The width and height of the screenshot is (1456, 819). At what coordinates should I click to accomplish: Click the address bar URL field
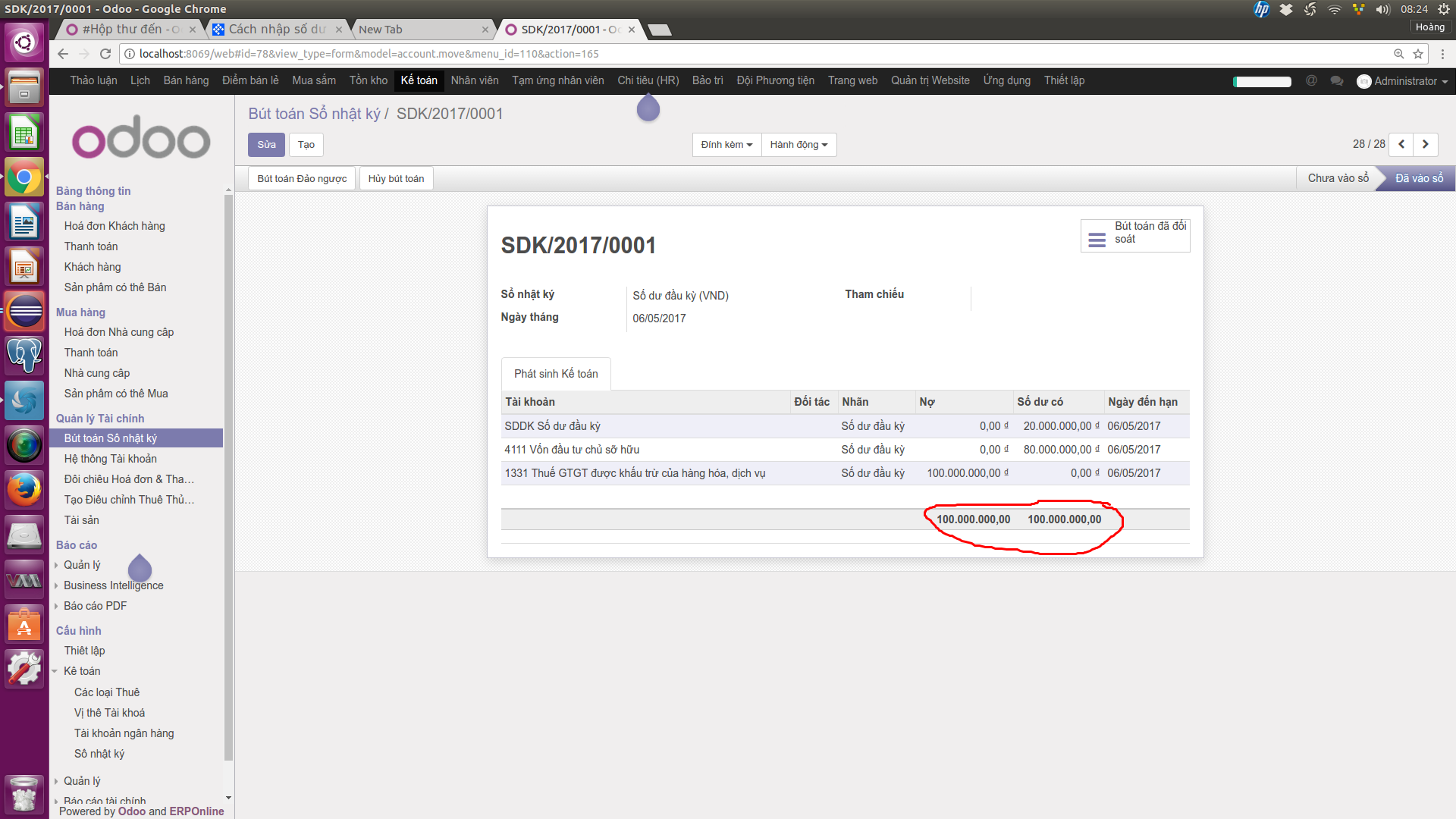758,54
